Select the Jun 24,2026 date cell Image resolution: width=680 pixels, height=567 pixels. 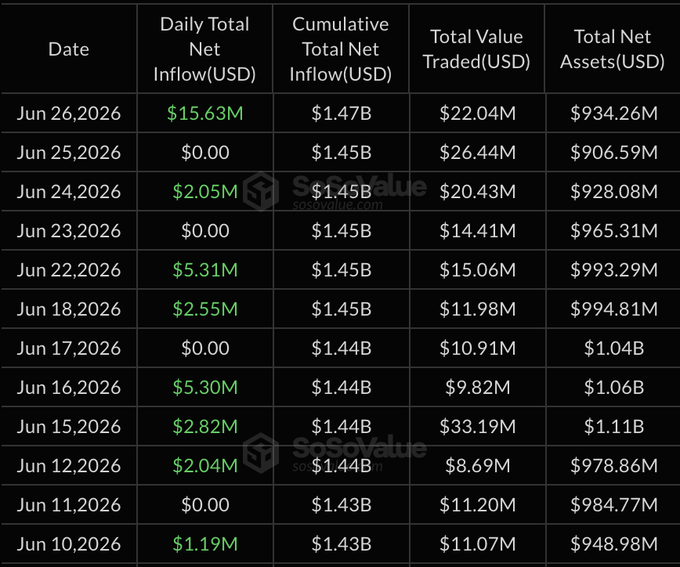69,191
